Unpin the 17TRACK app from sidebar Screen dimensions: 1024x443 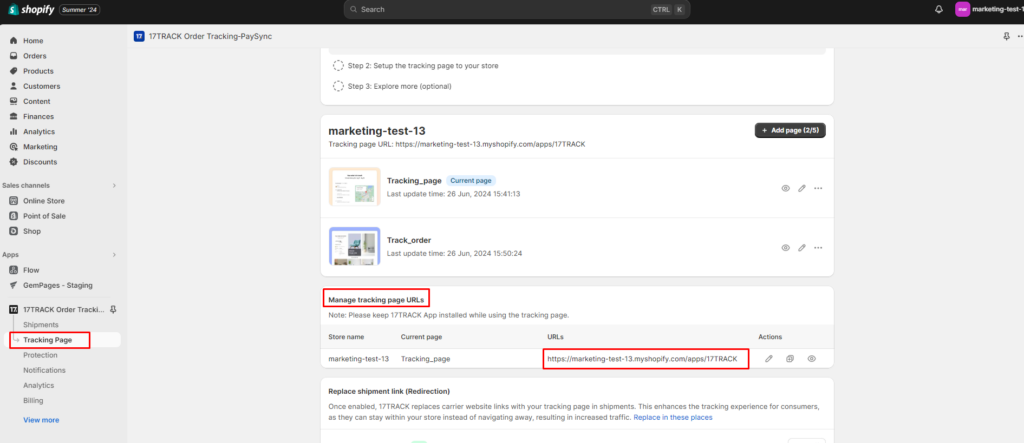[x=113, y=309]
